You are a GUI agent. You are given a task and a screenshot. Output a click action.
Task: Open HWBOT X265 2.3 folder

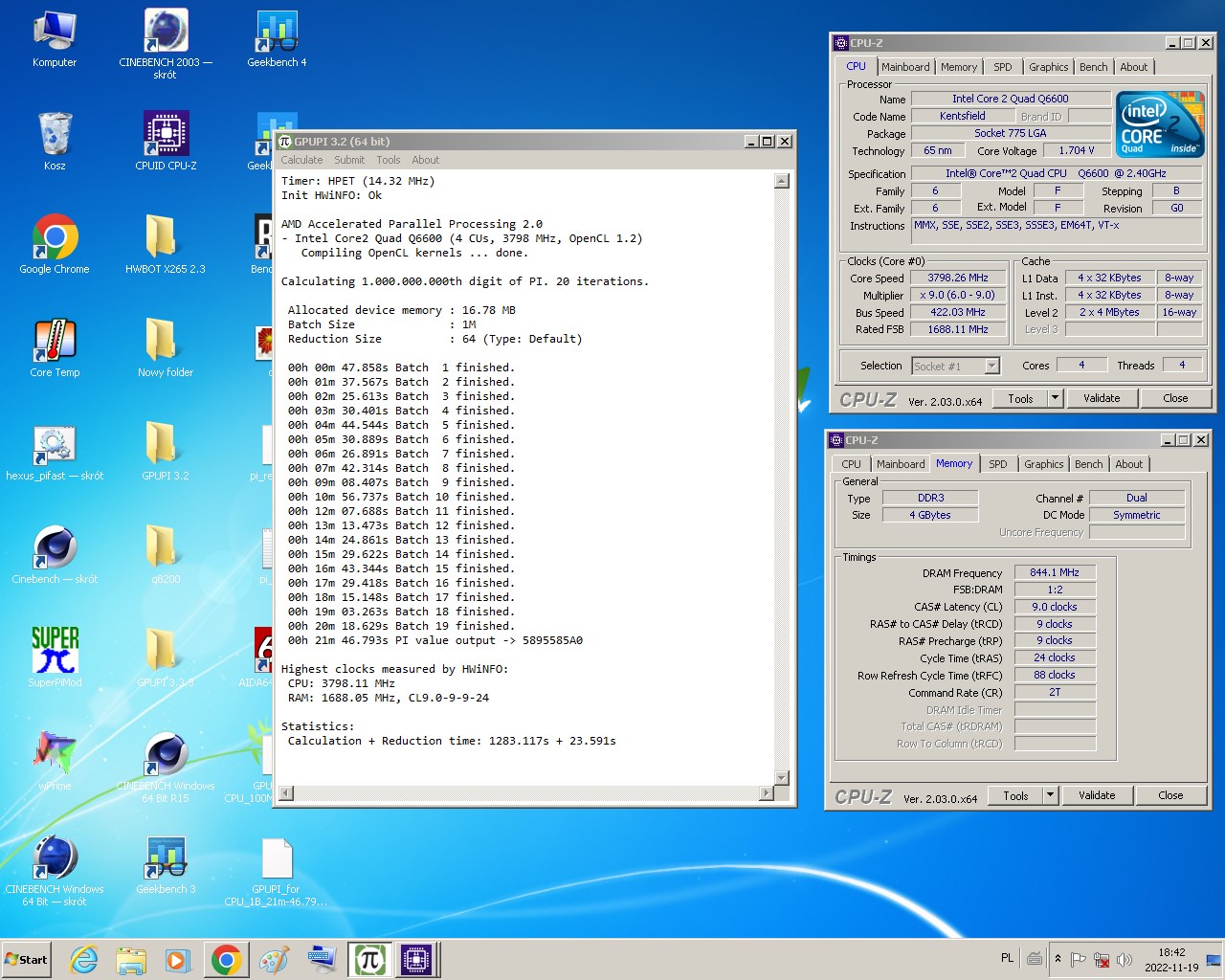[x=166, y=245]
